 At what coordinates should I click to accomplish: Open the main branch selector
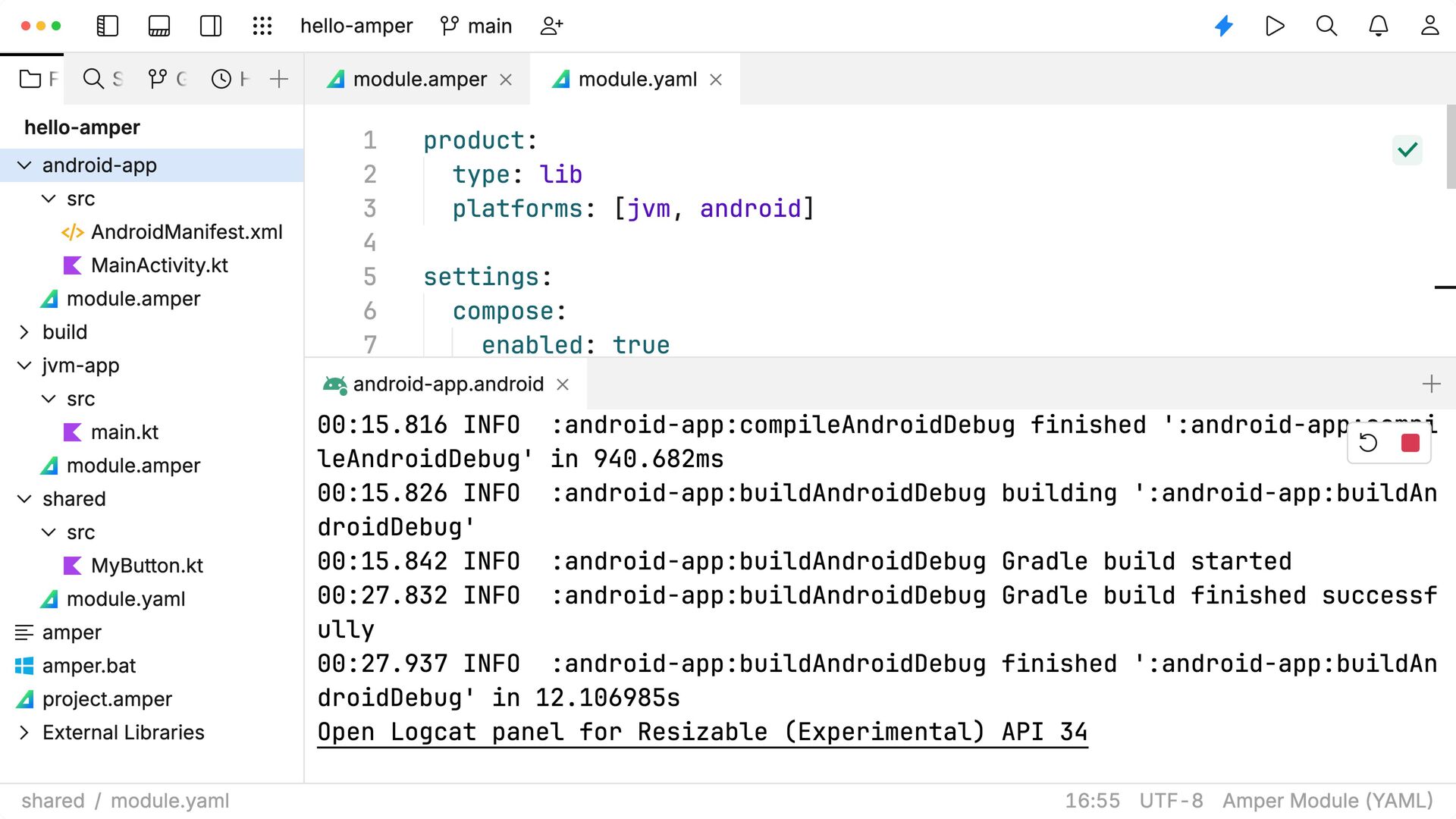click(x=476, y=26)
